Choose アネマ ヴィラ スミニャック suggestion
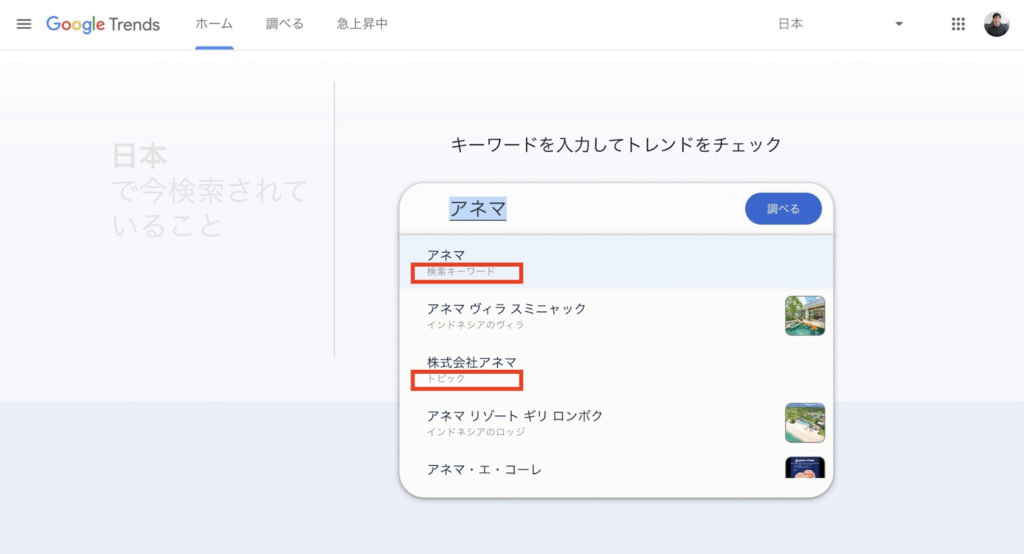Image resolution: width=1024 pixels, height=554 pixels. click(506, 309)
